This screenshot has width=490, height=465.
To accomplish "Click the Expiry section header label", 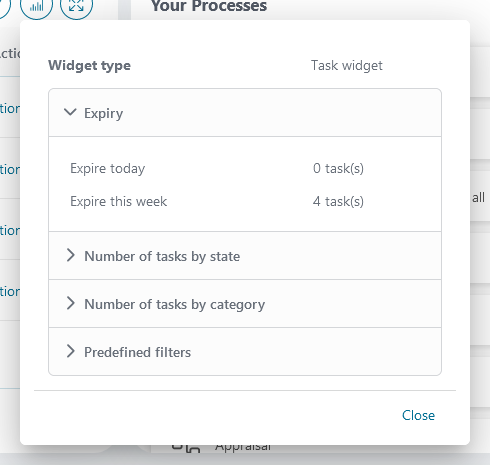I will tap(103, 113).
